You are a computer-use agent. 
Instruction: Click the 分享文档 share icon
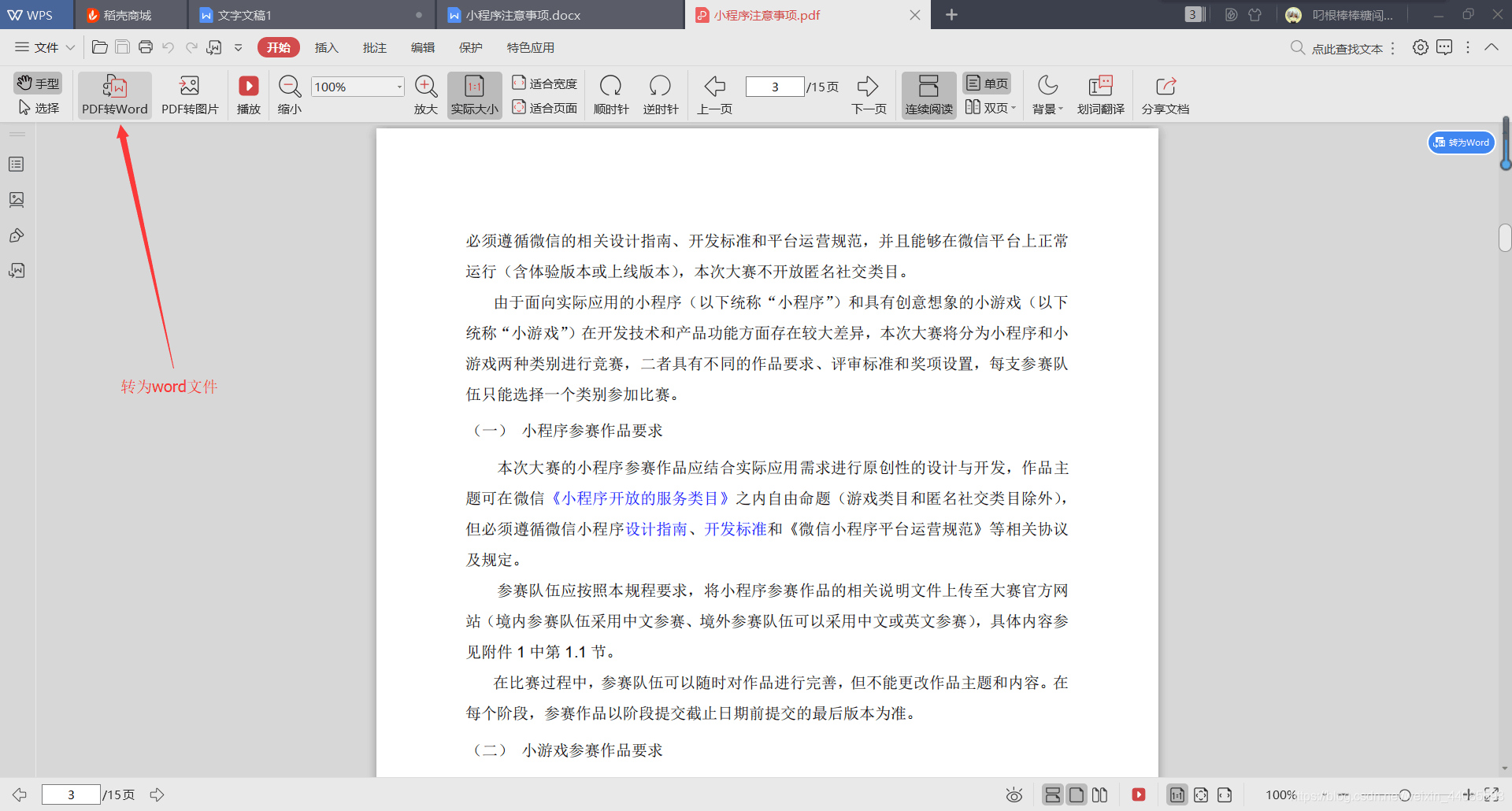point(1165,94)
